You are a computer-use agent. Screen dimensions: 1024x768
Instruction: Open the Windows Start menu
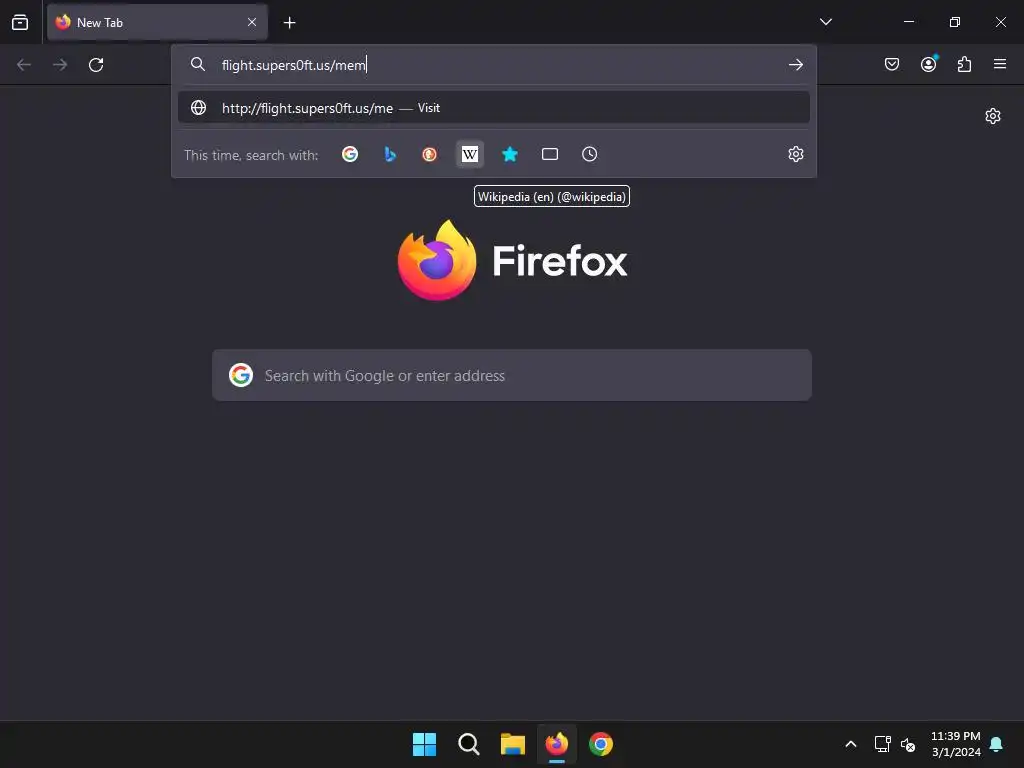pyautogui.click(x=424, y=744)
